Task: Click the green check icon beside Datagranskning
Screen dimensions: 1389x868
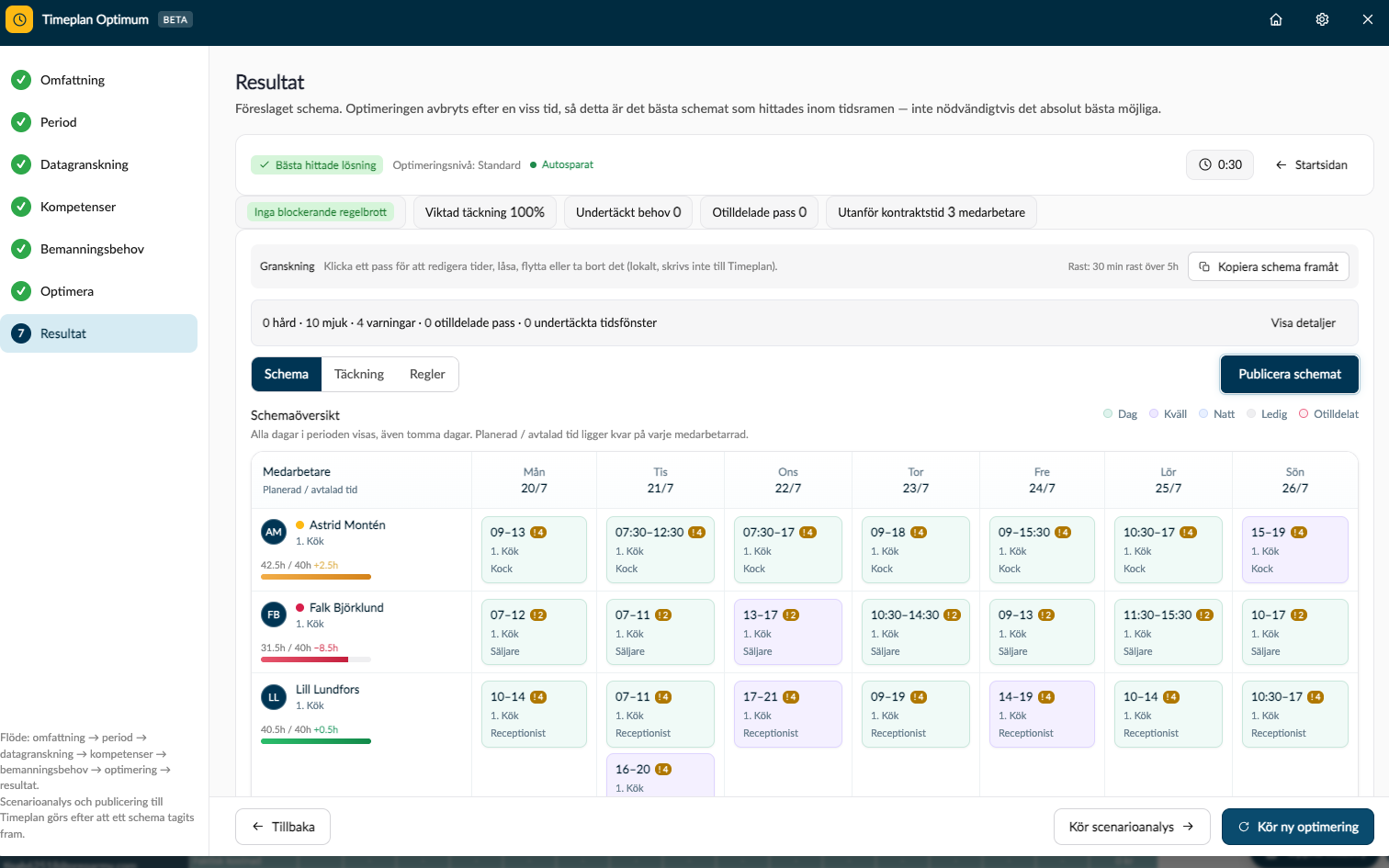Action: [x=21, y=164]
